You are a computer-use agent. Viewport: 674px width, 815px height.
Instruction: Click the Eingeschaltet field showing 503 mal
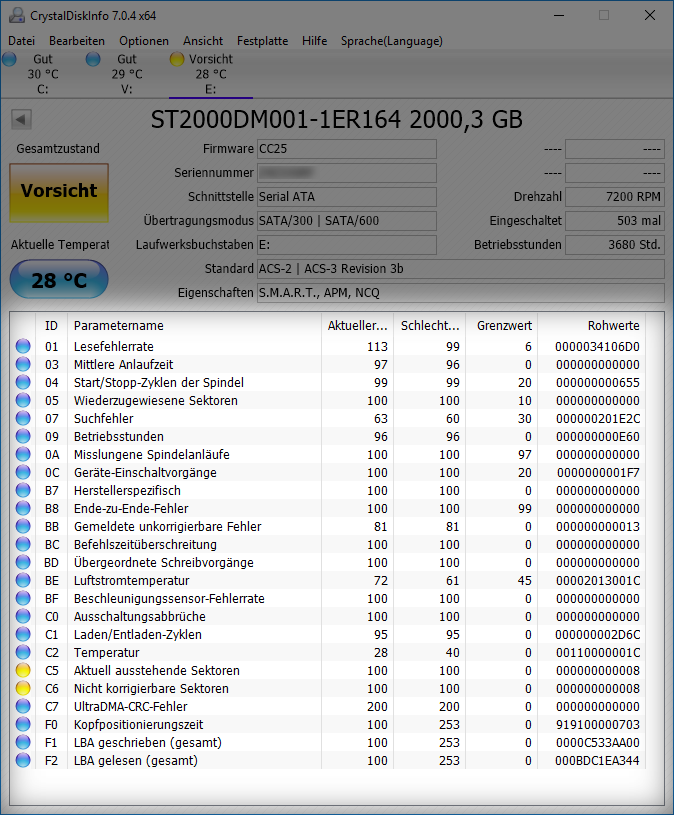pyautogui.click(x=615, y=220)
